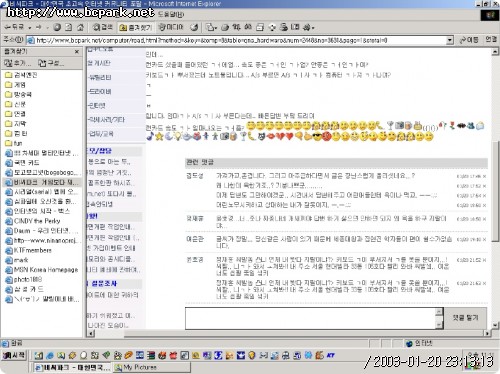Viewport: 500px width, 374px height.
Task: Click the horizontal scrollbar of the page
Action: (x=289, y=333)
